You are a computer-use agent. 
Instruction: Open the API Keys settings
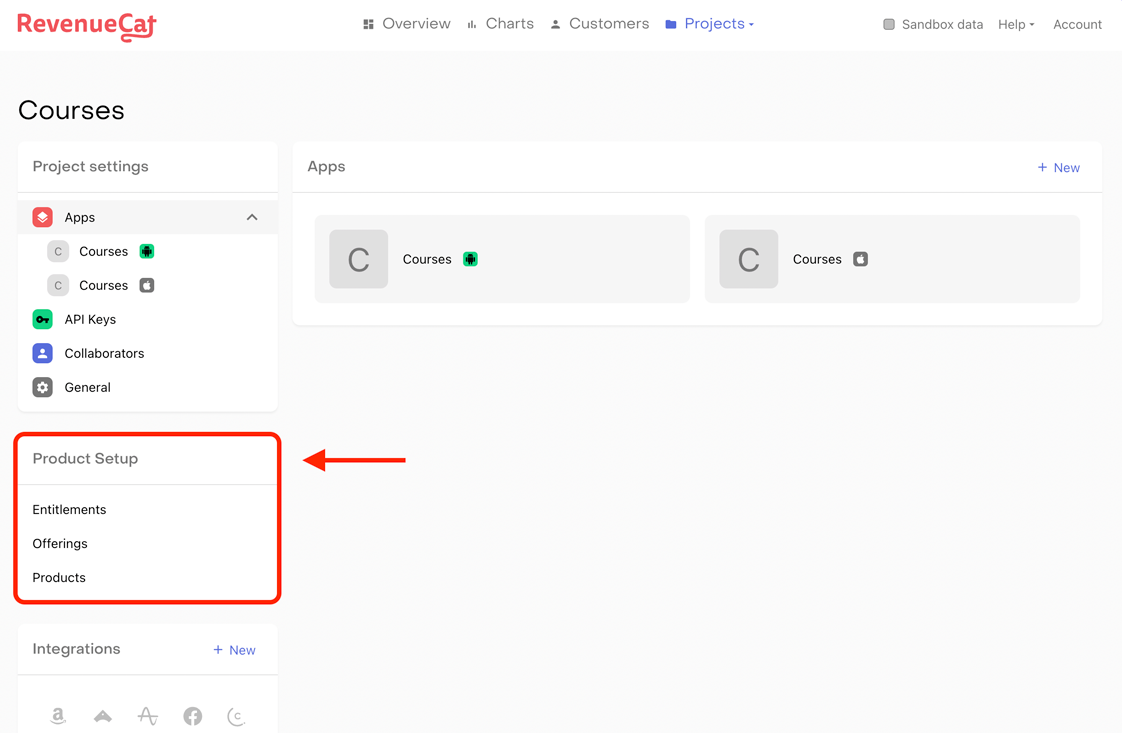coord(90,319)
